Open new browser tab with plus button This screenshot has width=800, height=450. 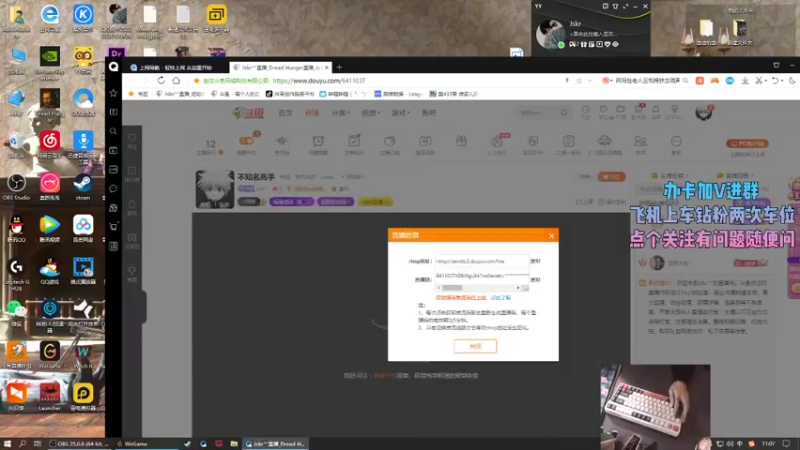(339, 67)
